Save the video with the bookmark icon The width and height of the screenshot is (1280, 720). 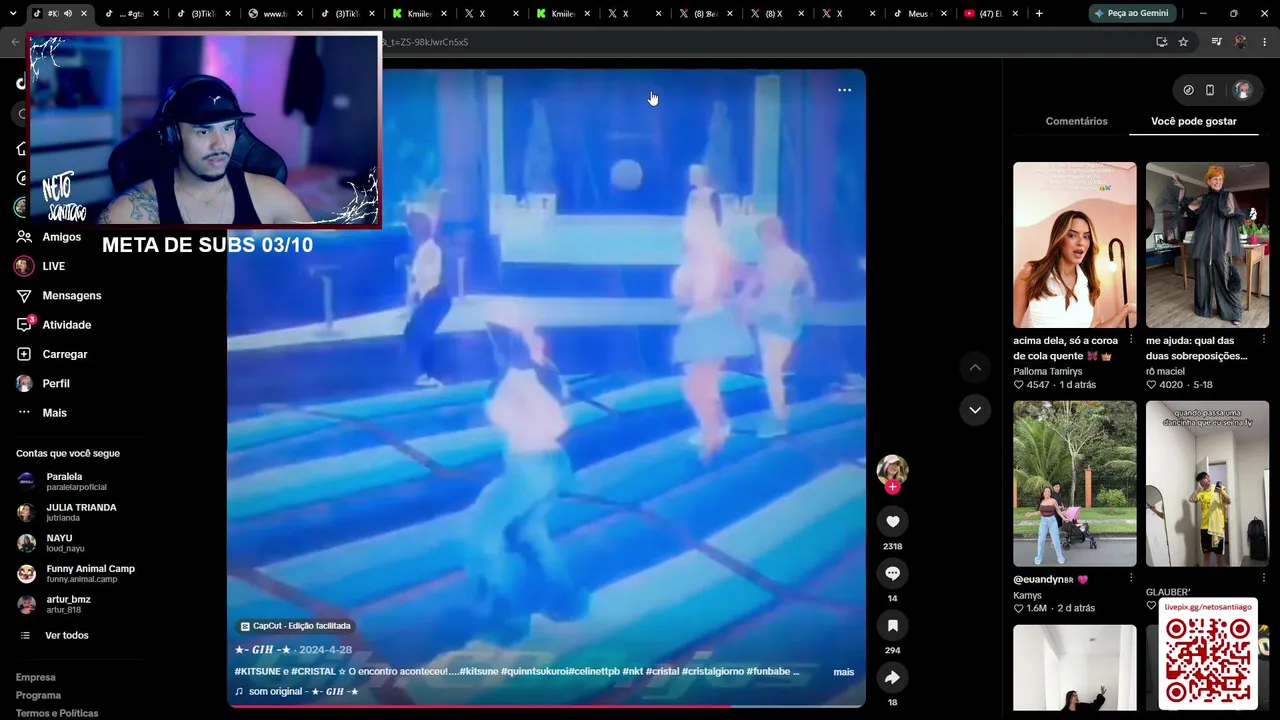coord(892,625)
